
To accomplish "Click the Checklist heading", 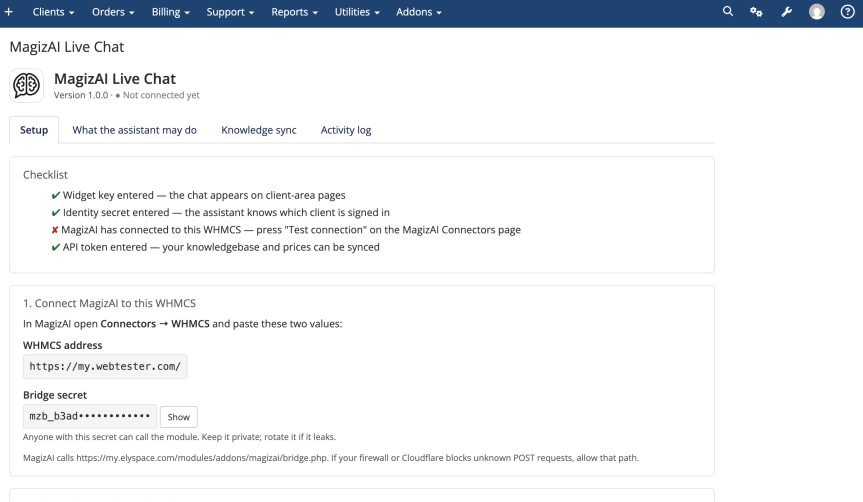I will point(45,174).
